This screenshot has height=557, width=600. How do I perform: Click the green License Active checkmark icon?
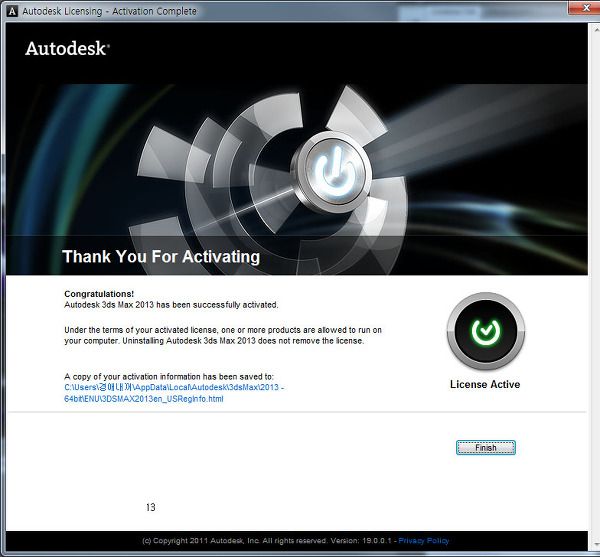[486, 331]
